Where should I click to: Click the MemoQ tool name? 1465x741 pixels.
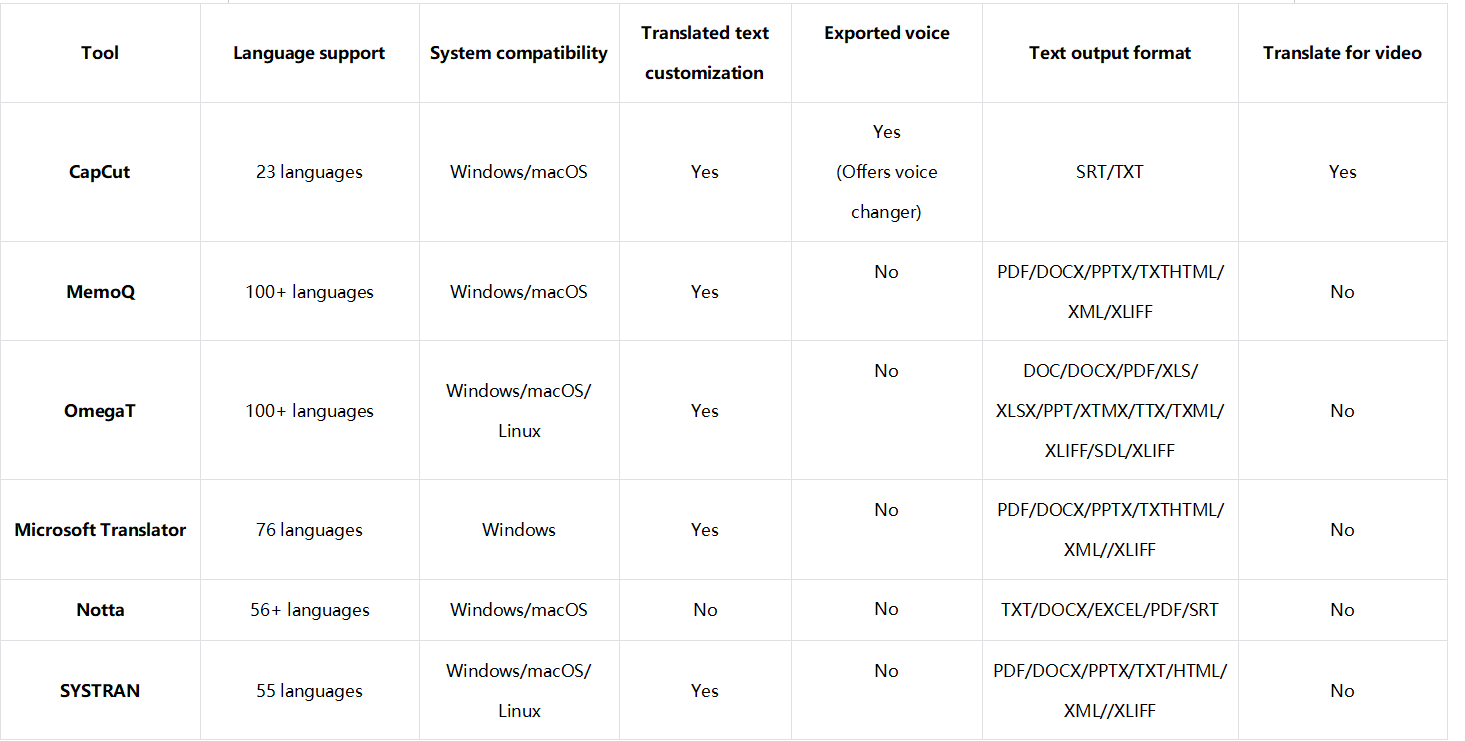100,292
